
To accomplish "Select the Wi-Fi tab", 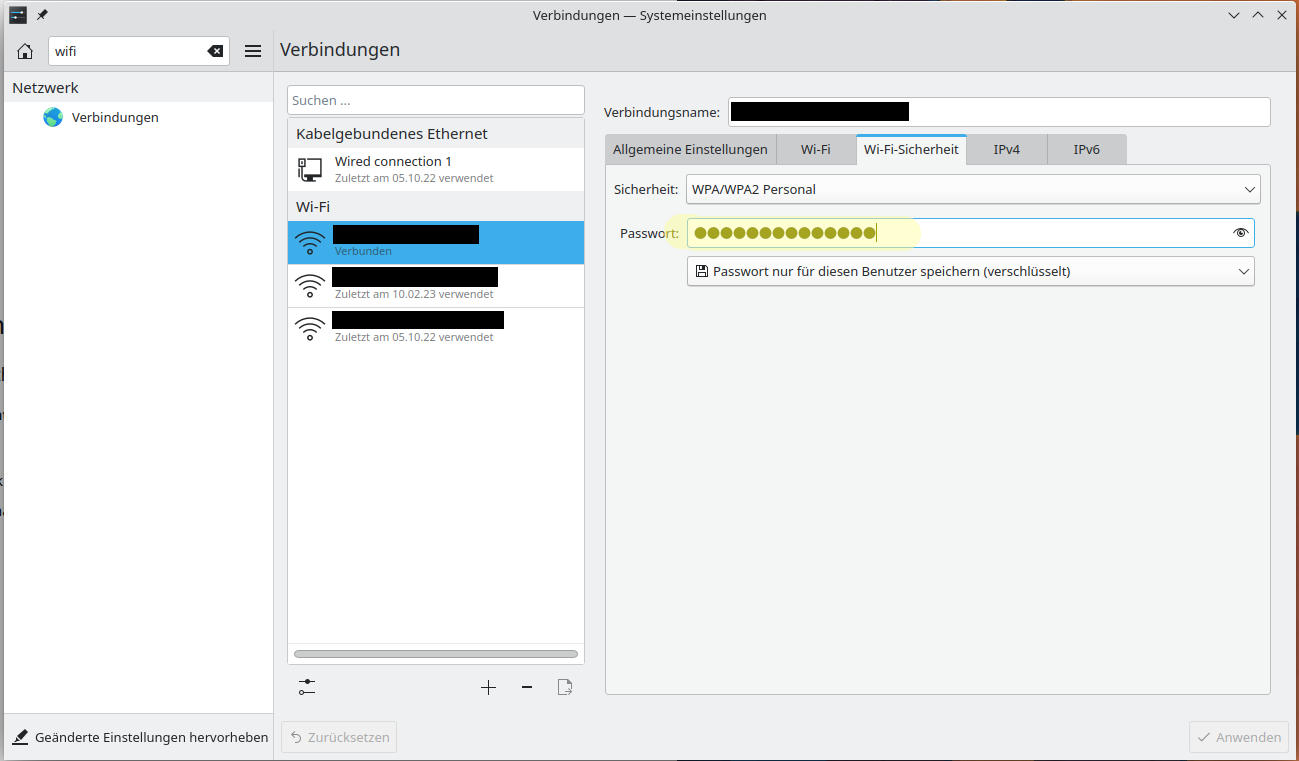I will point(815,149).
